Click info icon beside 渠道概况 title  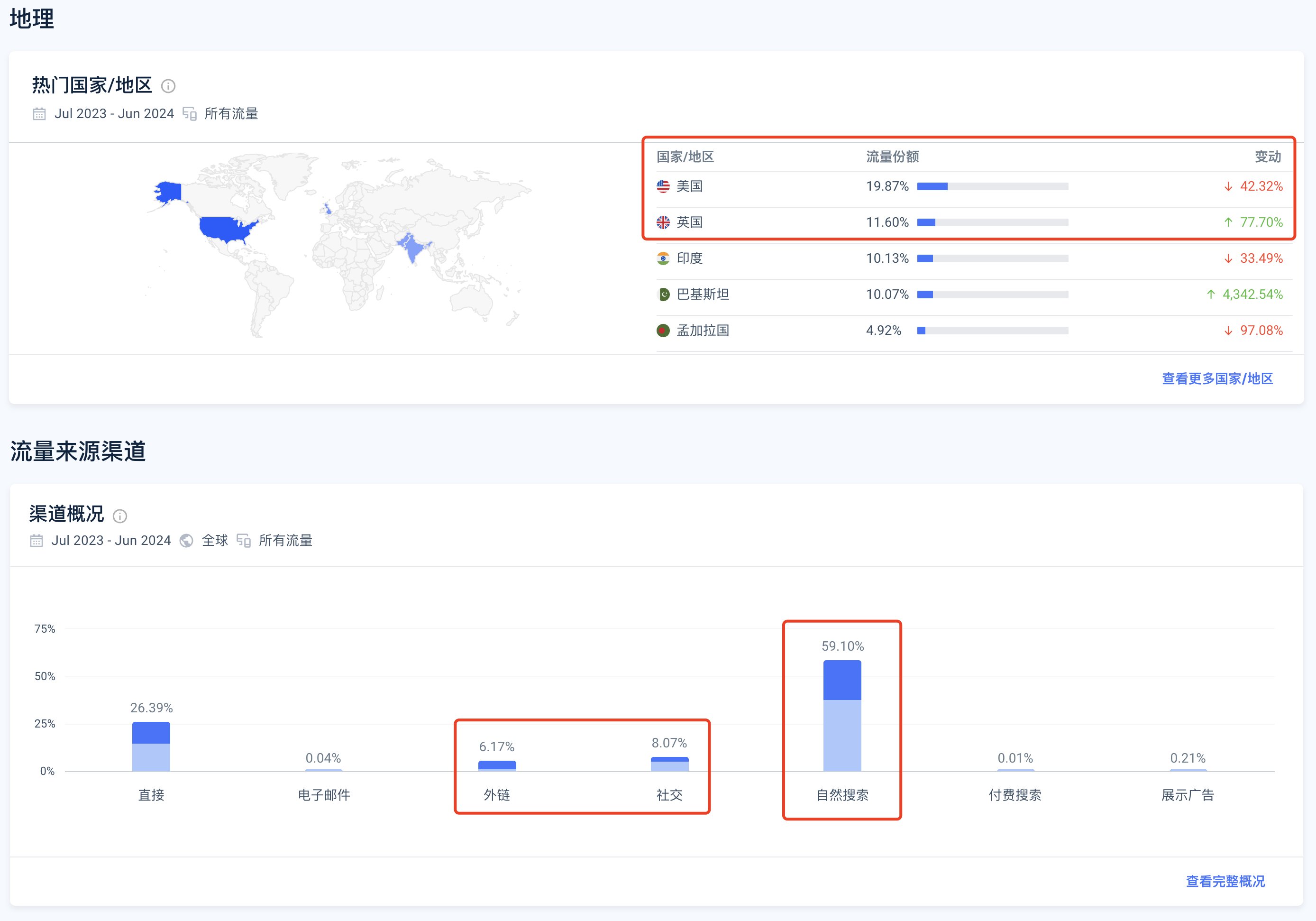120,516
